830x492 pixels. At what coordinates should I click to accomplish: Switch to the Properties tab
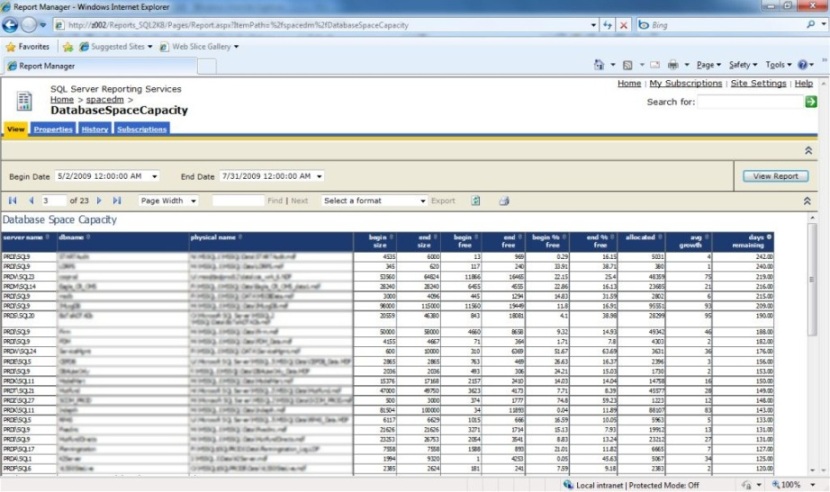53,129
